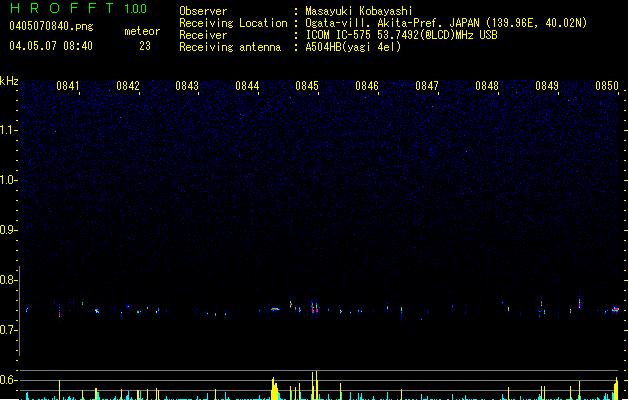This screenshot has height=400, width=629.
Task: Click the 0845 time marker
Action: [307, 86]
